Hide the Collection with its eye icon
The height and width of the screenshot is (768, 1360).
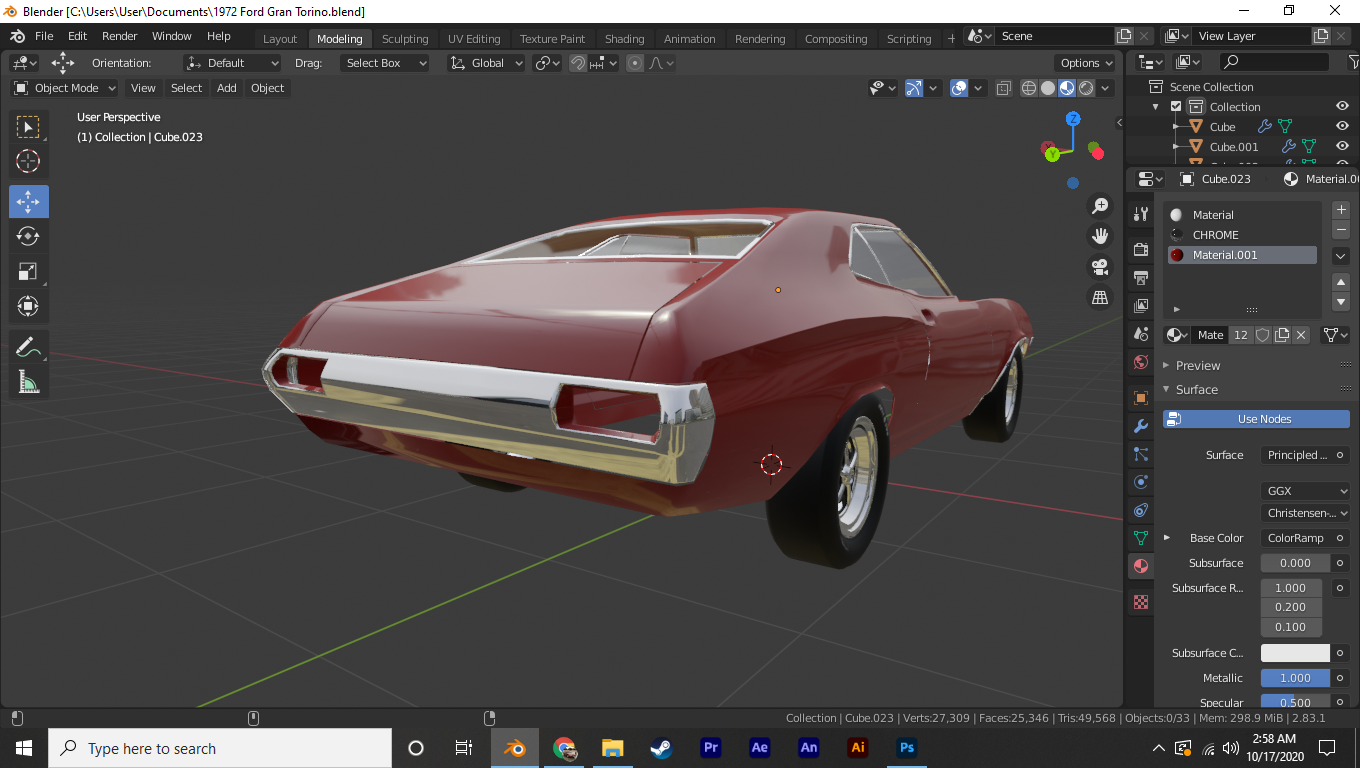tap(1342, 107)
